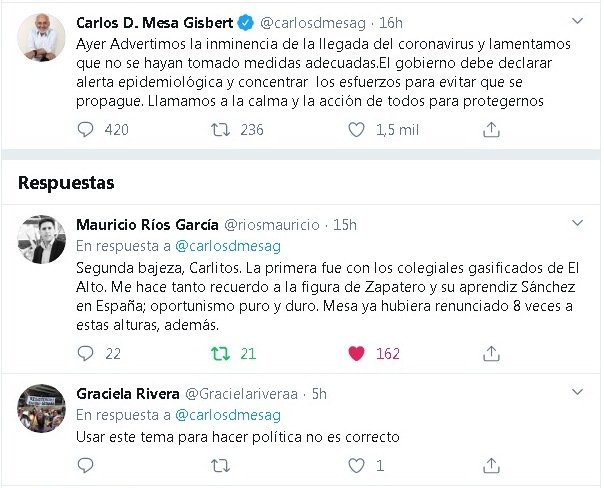
Task: Reply to Carlos Mesa's tweet
Action: (x=87, y=129)
